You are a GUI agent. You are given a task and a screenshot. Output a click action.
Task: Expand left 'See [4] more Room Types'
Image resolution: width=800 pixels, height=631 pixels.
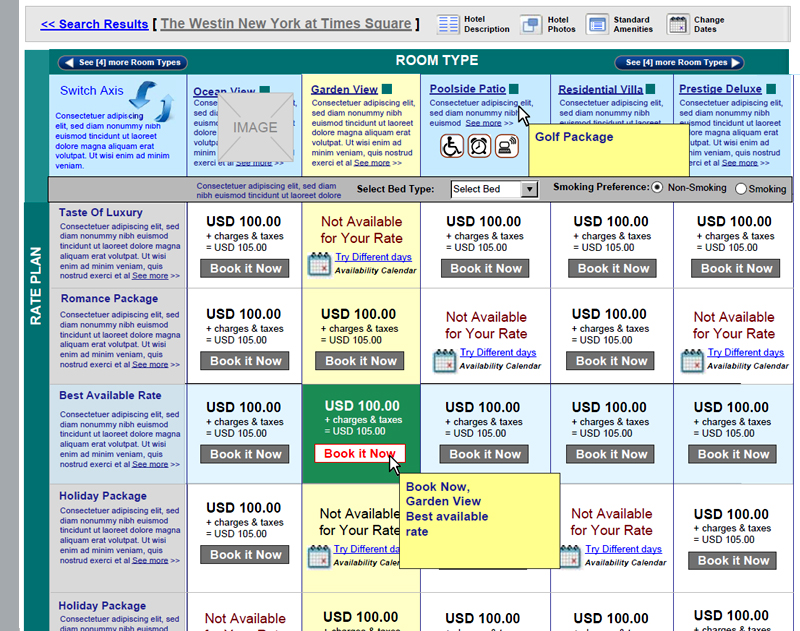coord(123,63)
